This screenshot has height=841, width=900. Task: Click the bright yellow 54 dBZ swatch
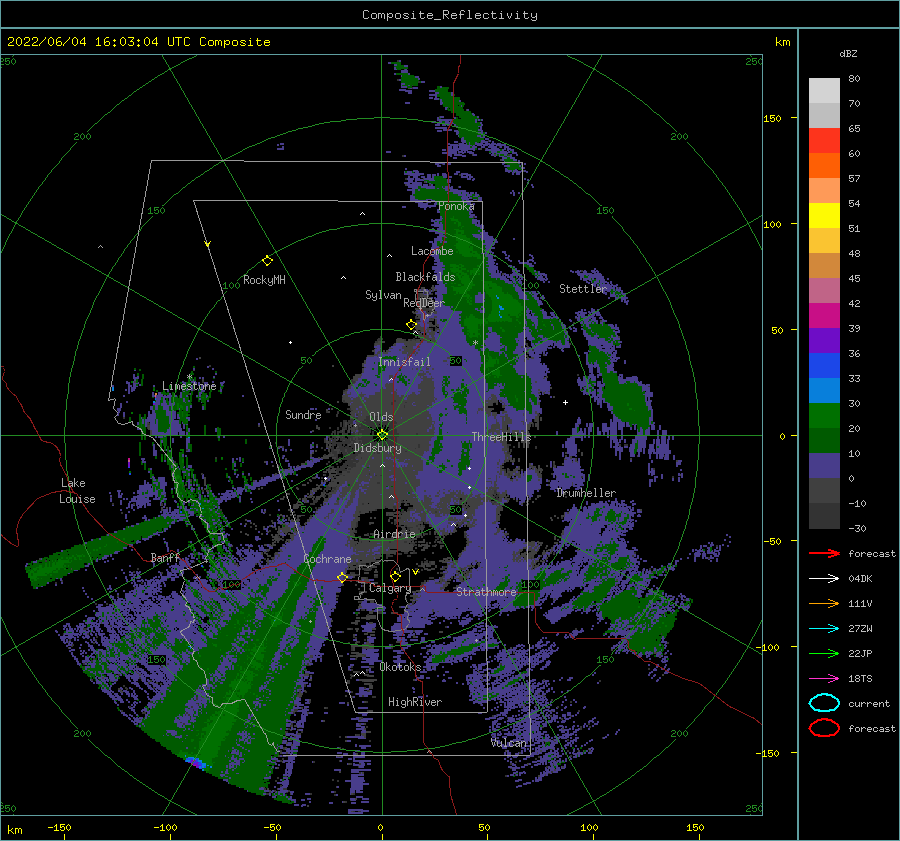[x=824, y=216]
